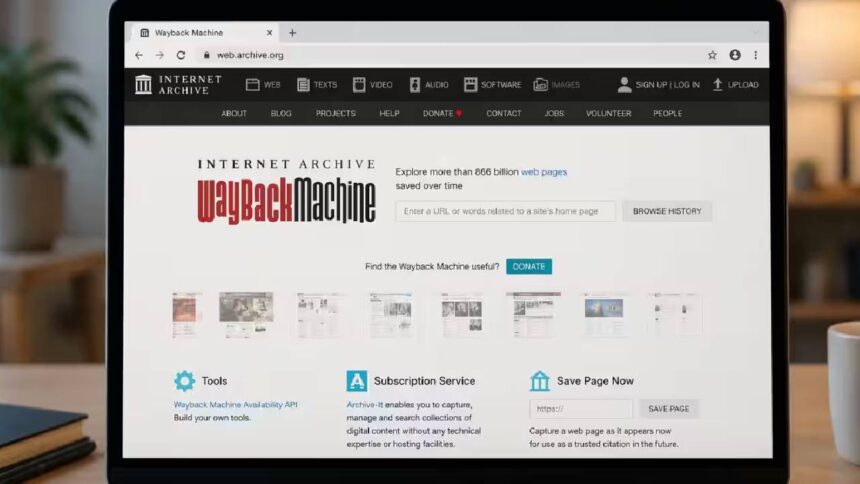The height and width of the screenshot is (484, 860).
Task: Click the 'Subscription Service' heading
Action: [x=425, y=381]
